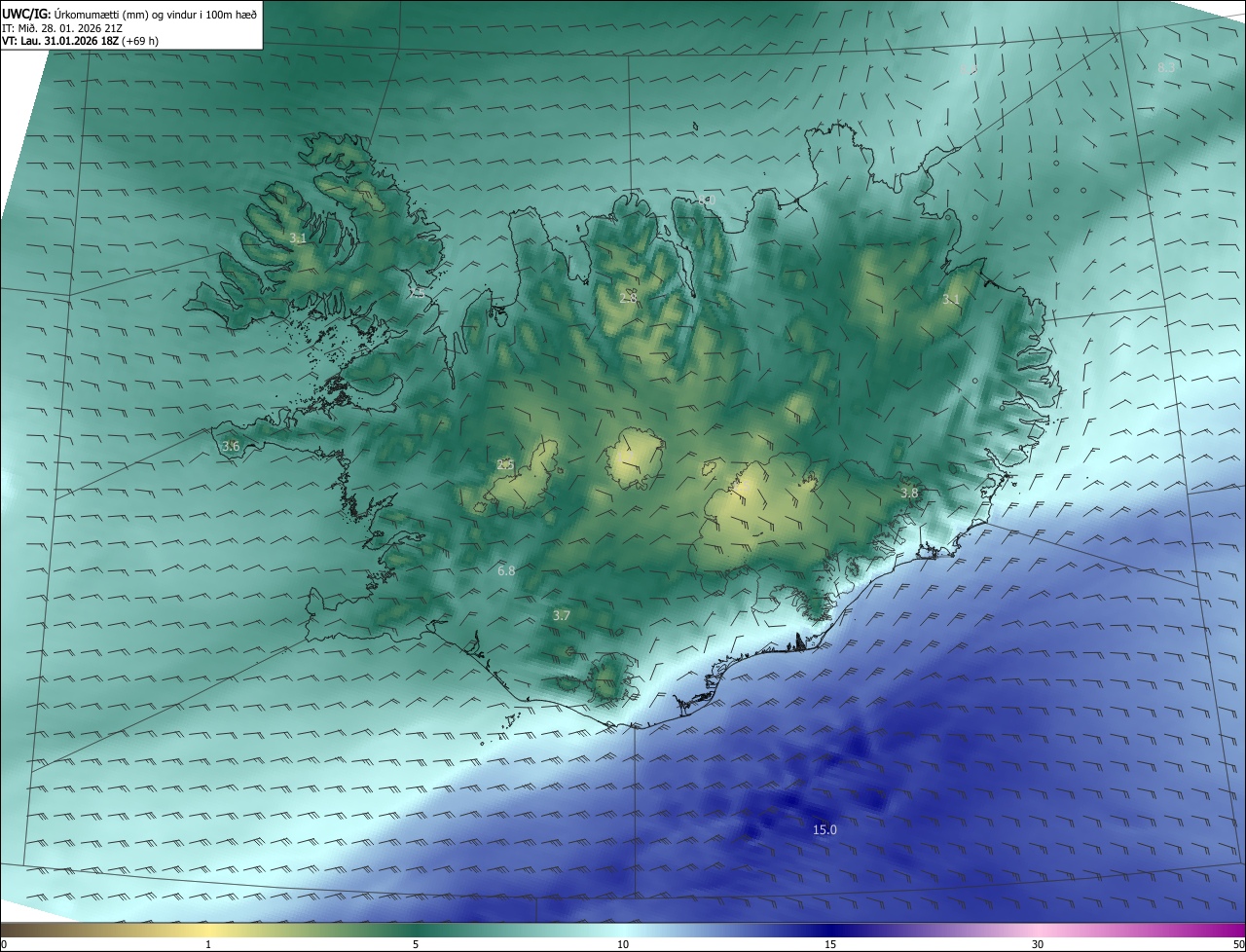Image resolution: width=1246 pixels, height=952 pixels.
Task: Click the 3.1 label on the Westfjords peninsula
Action: pos(298,237)
